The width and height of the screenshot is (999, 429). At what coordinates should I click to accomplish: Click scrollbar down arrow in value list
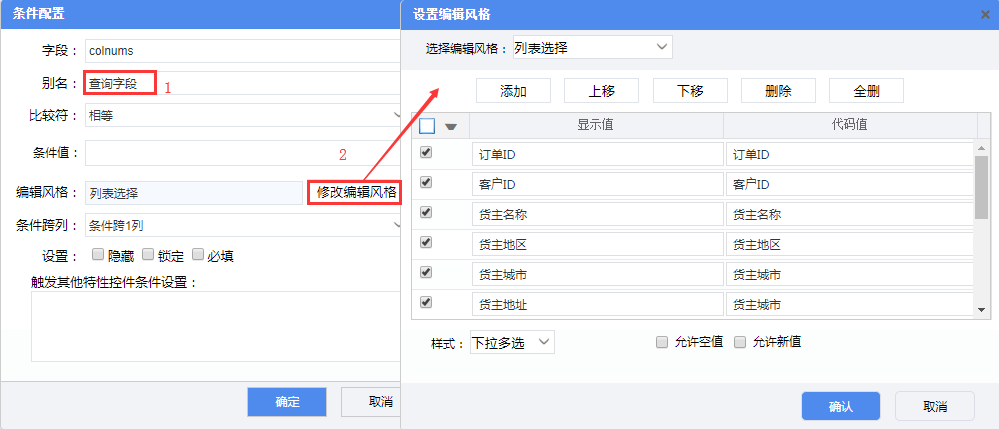(981, 310)
